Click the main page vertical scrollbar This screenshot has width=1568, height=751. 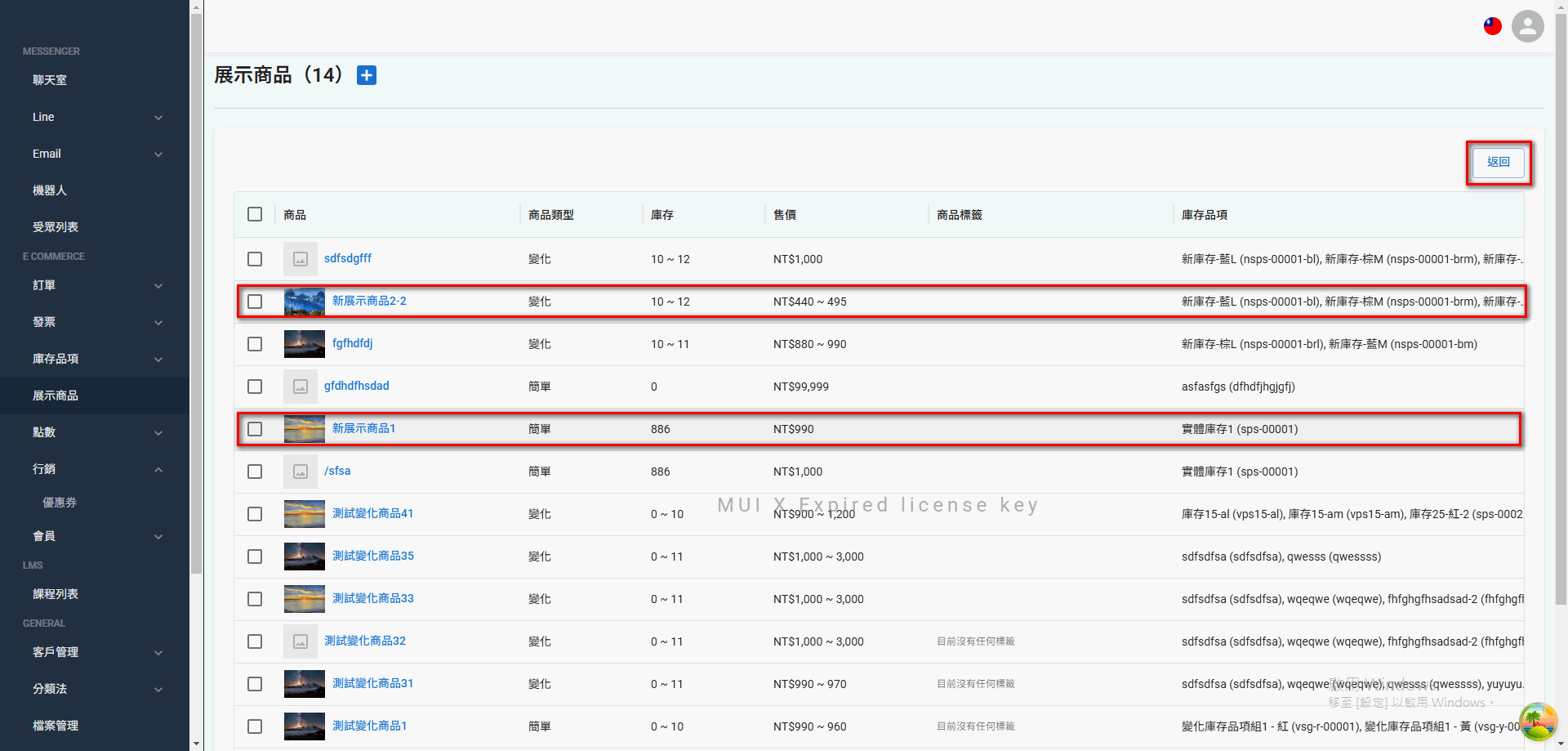click(x=1561, y=311)
